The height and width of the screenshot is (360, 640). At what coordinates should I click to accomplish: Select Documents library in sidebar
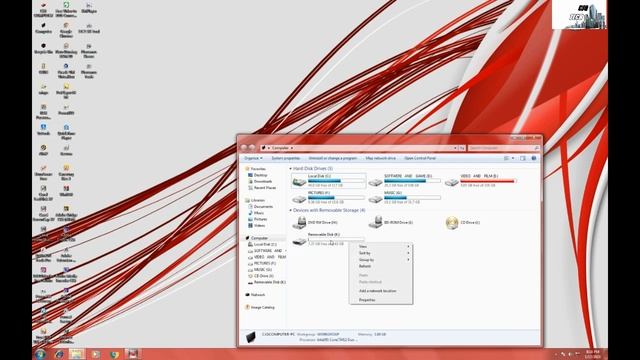point(263,207)
